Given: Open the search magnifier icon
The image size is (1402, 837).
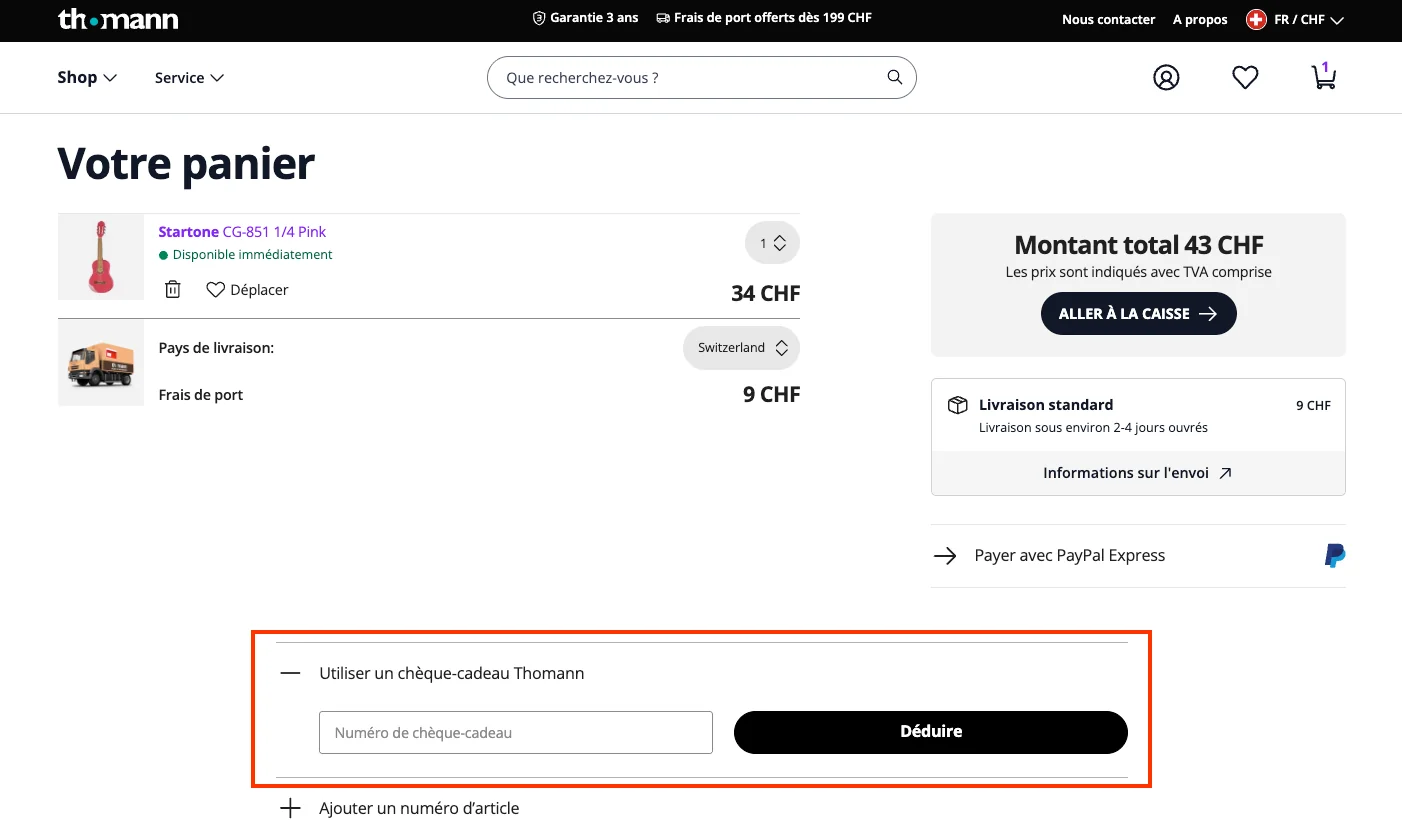Looking at the screenshot, I should pyautogui.click(x=893, y=77).
